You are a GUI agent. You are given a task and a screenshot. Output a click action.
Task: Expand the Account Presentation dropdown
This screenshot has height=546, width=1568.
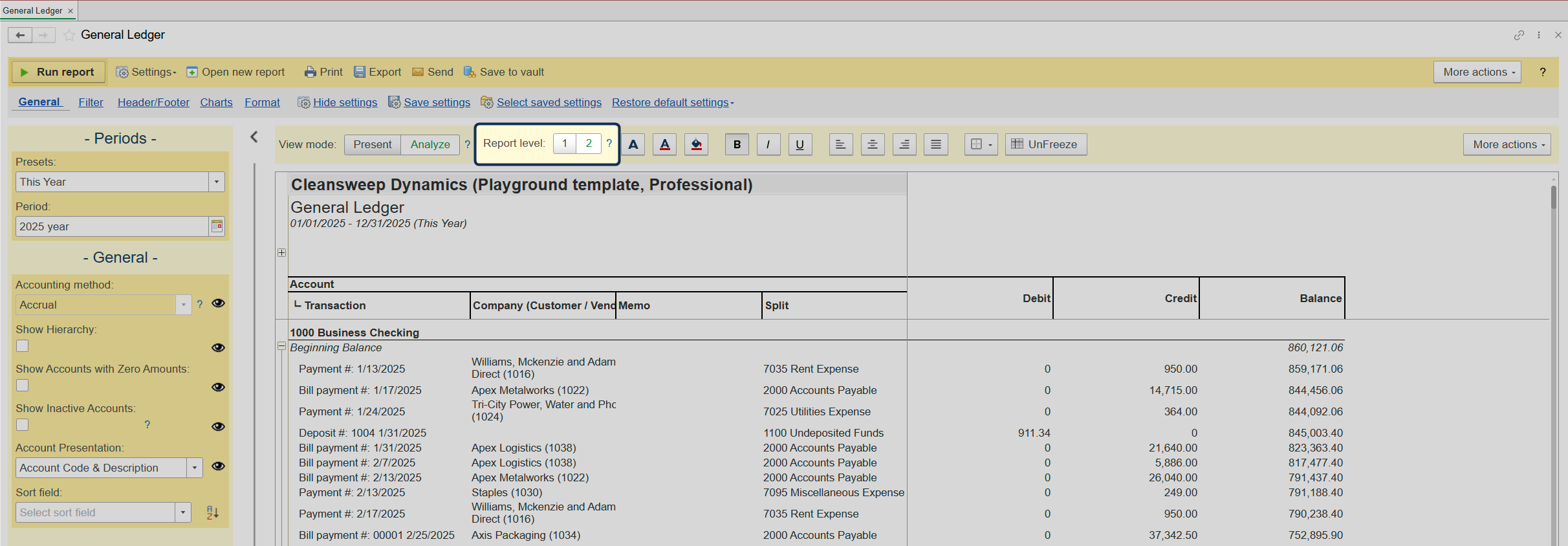point(194,468)
